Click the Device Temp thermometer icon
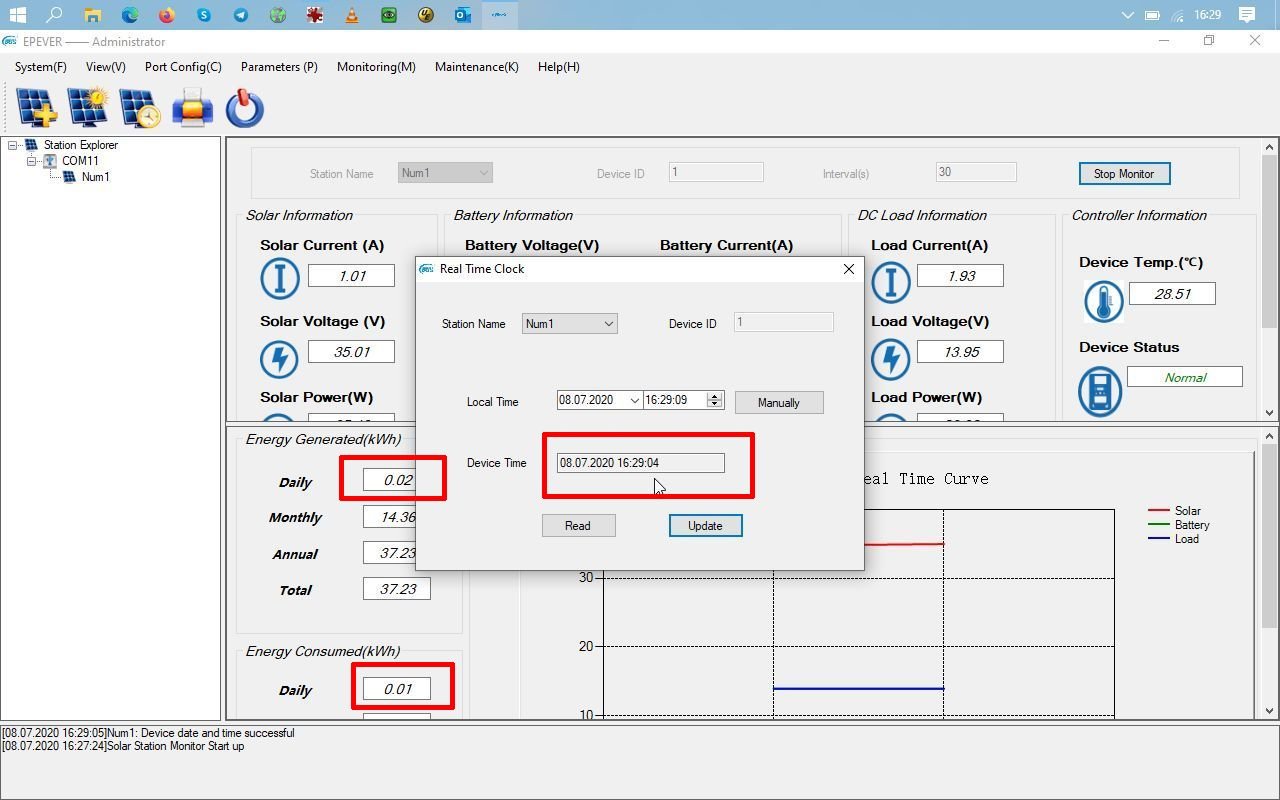This screenshot has height=800, width=1280. pyautogui.click(x=1103, y=300)
